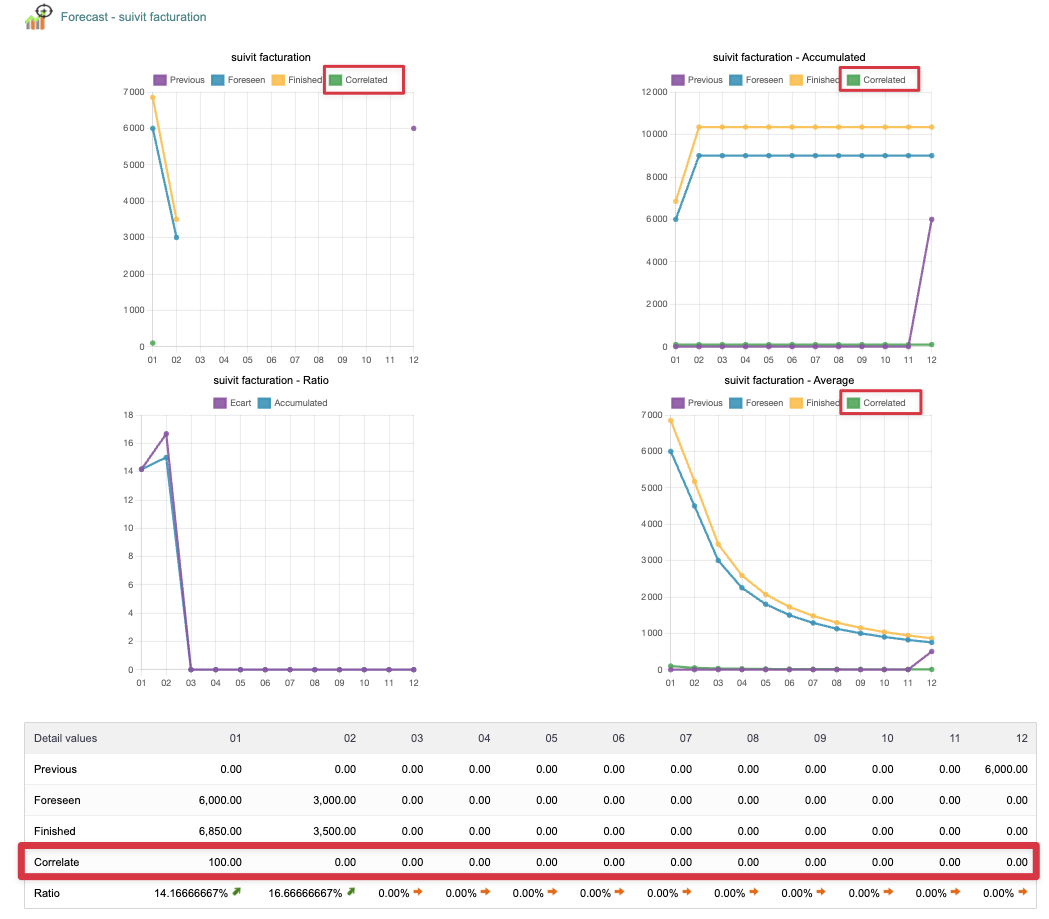Screen dimensions: 1049x919
Task: Click the purple data point at month 12 in the first chart
Action: pos(413,128)
